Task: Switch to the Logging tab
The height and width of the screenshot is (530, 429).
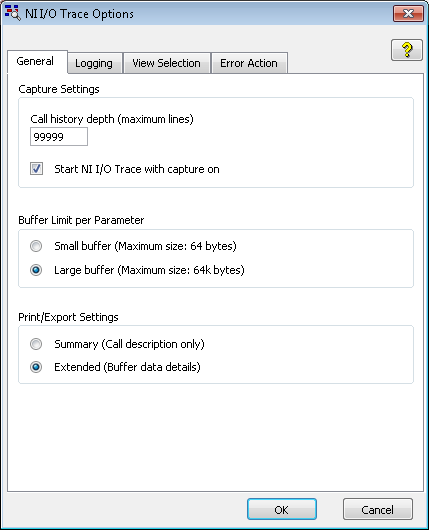Action: [94, 63]
